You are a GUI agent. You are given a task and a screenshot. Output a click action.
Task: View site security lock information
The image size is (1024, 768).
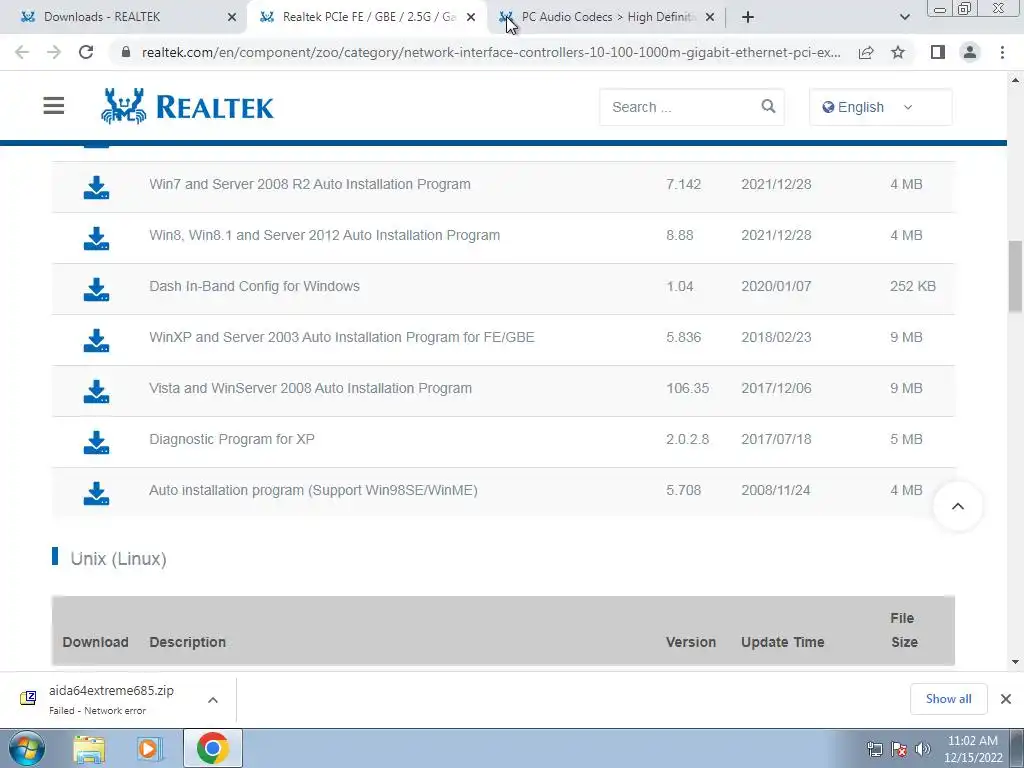tap(126, 52)
